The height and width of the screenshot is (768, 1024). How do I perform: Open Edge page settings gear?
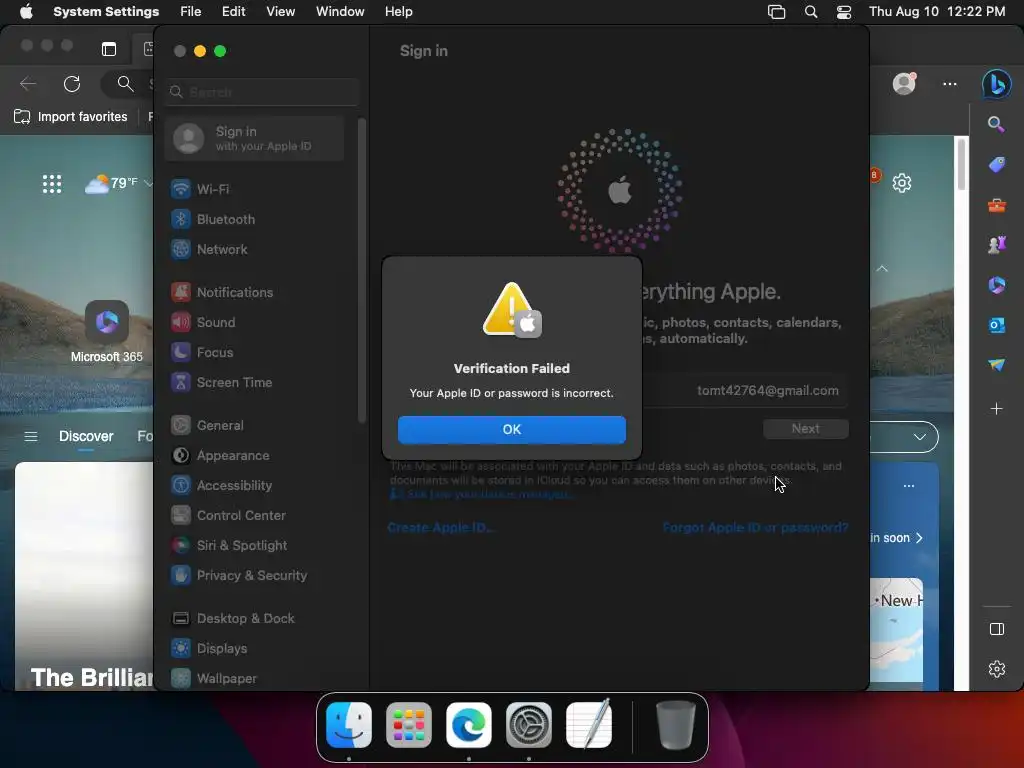[902, 183]
